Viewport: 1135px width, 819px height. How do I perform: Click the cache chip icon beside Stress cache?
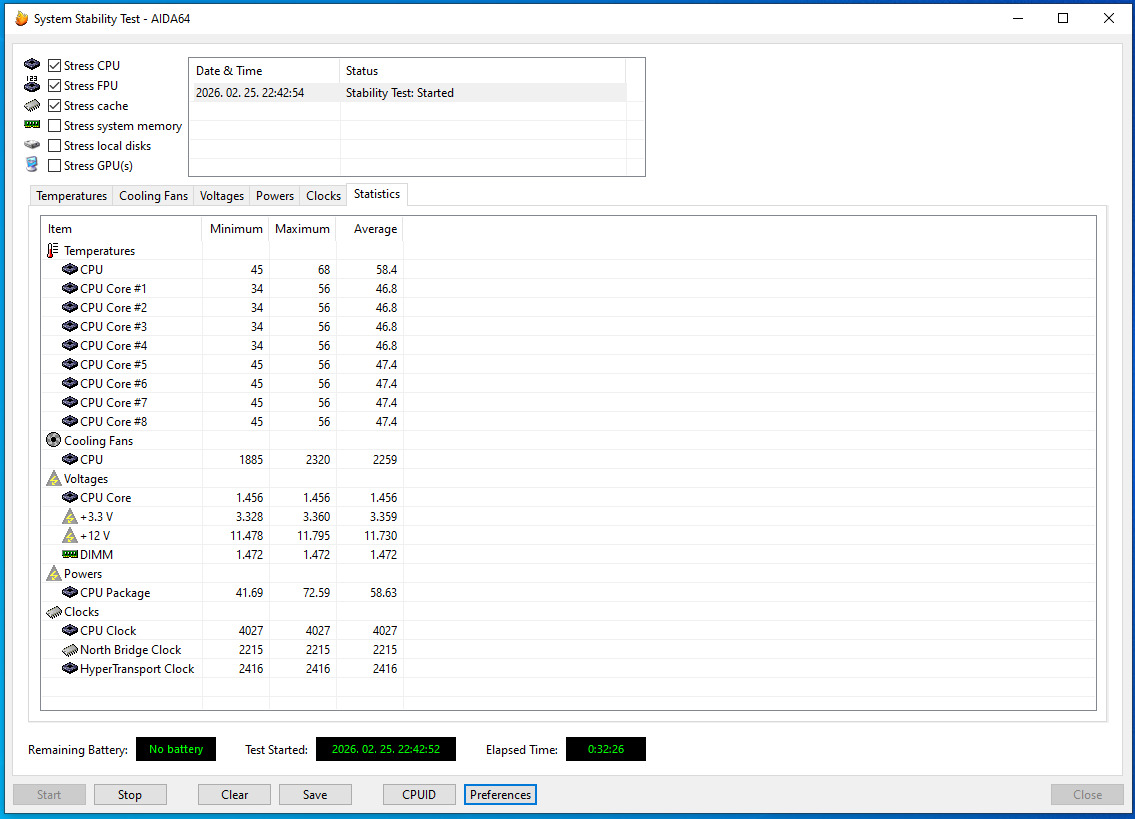click(x=32, y=106)
